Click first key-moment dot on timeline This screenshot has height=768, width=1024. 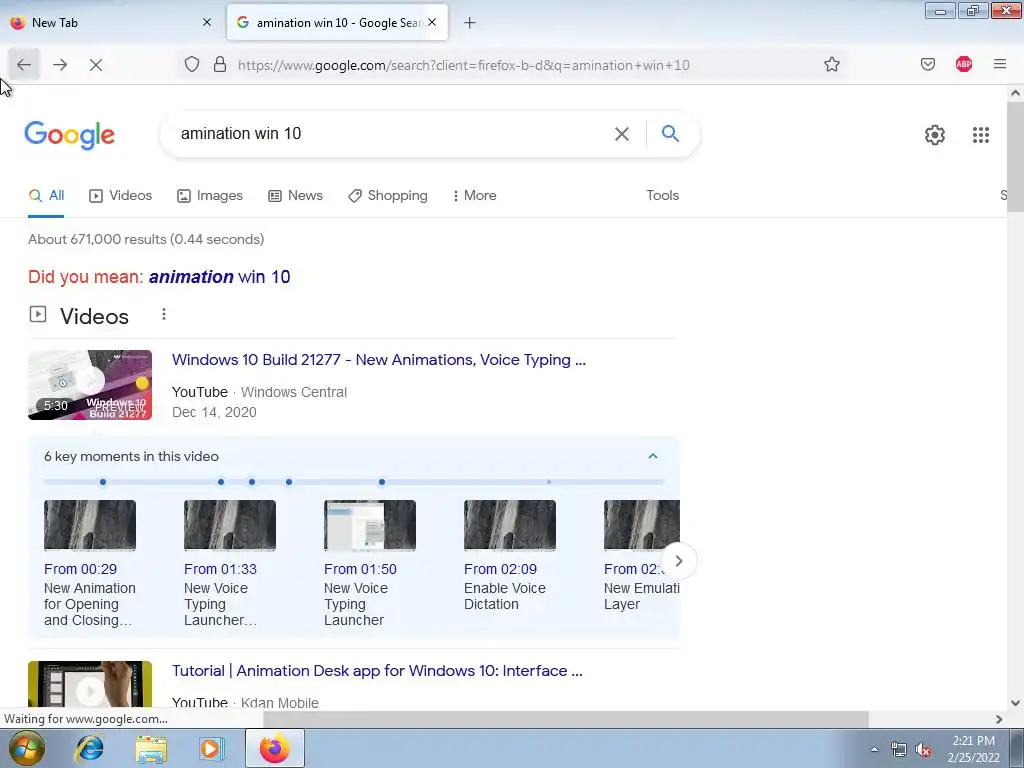click(x=103, y=482)
